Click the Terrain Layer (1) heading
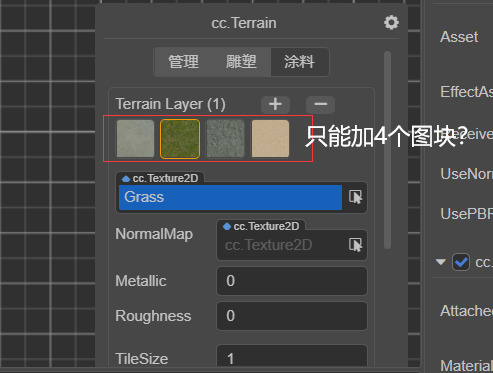Image resolution: width=493 pixels, height=373 pixels. [170, 104]
